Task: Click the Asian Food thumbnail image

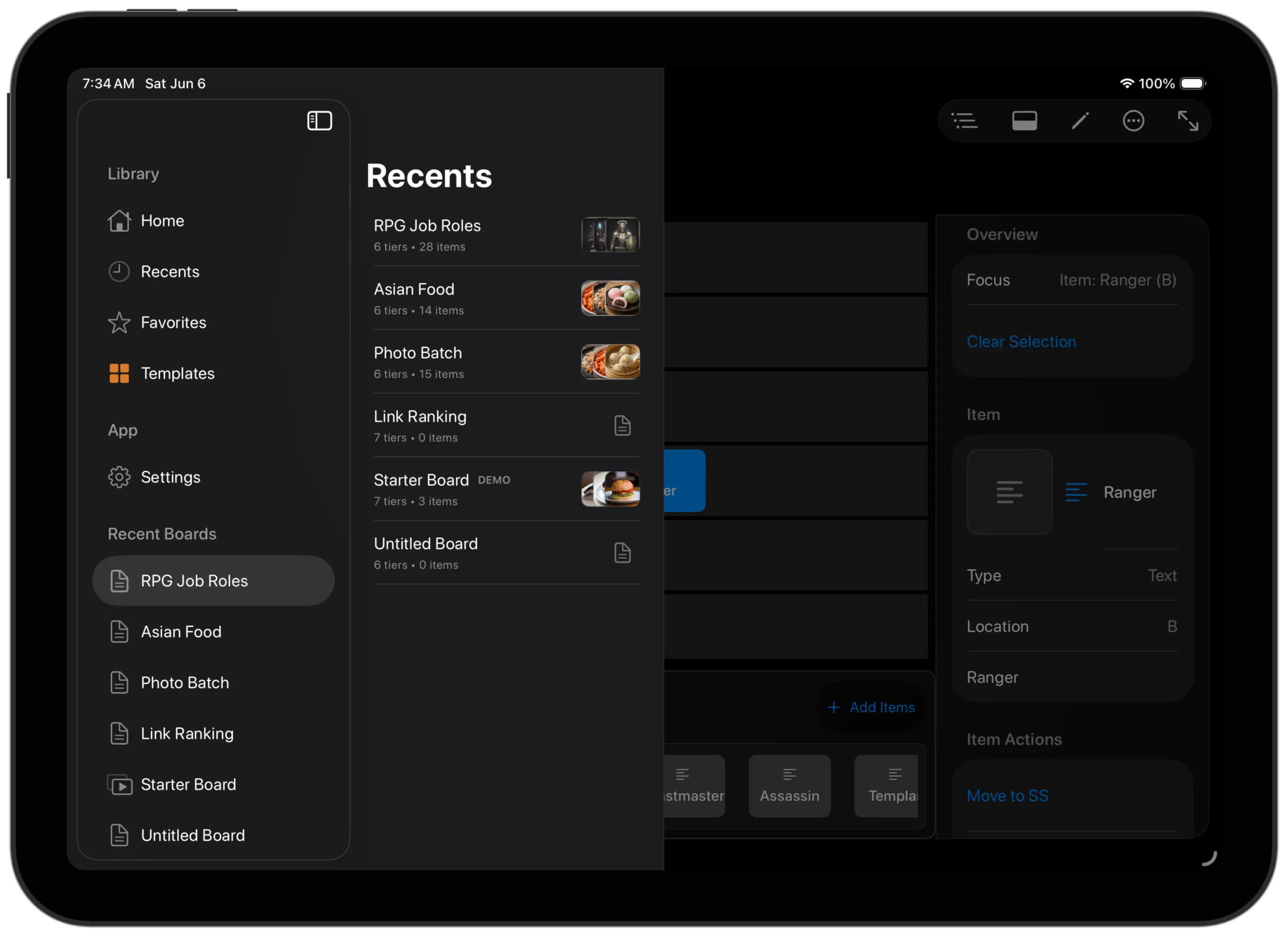Action: [x=611, y=298]
